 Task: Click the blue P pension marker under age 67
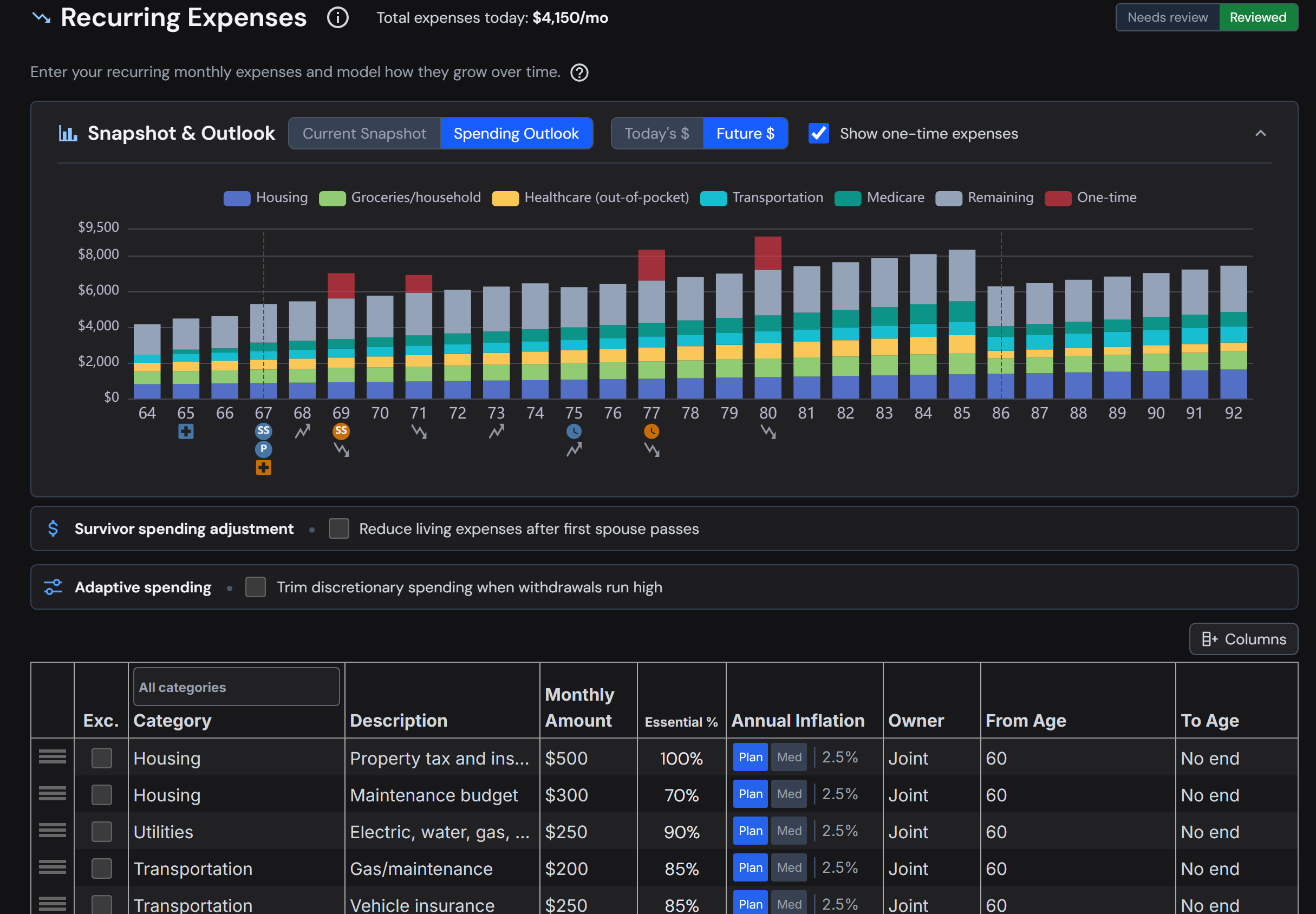[263, 449]
